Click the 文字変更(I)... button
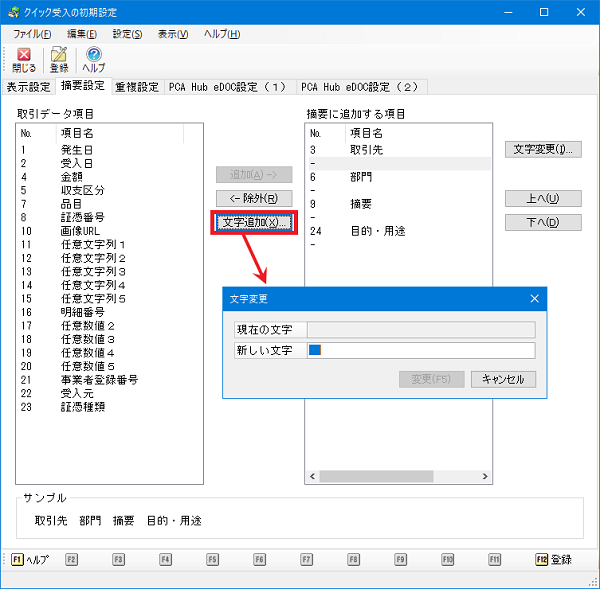 (542, 150)
